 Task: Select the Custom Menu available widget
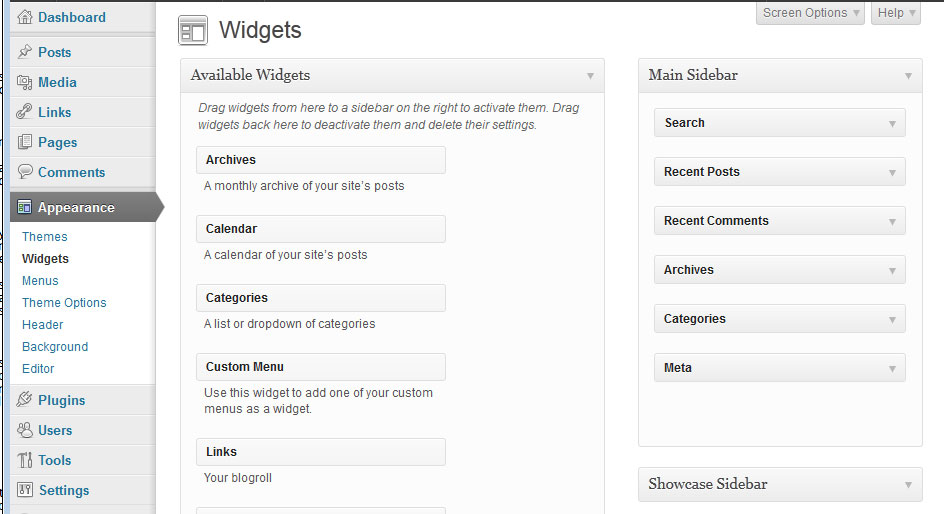pos(321,367)
